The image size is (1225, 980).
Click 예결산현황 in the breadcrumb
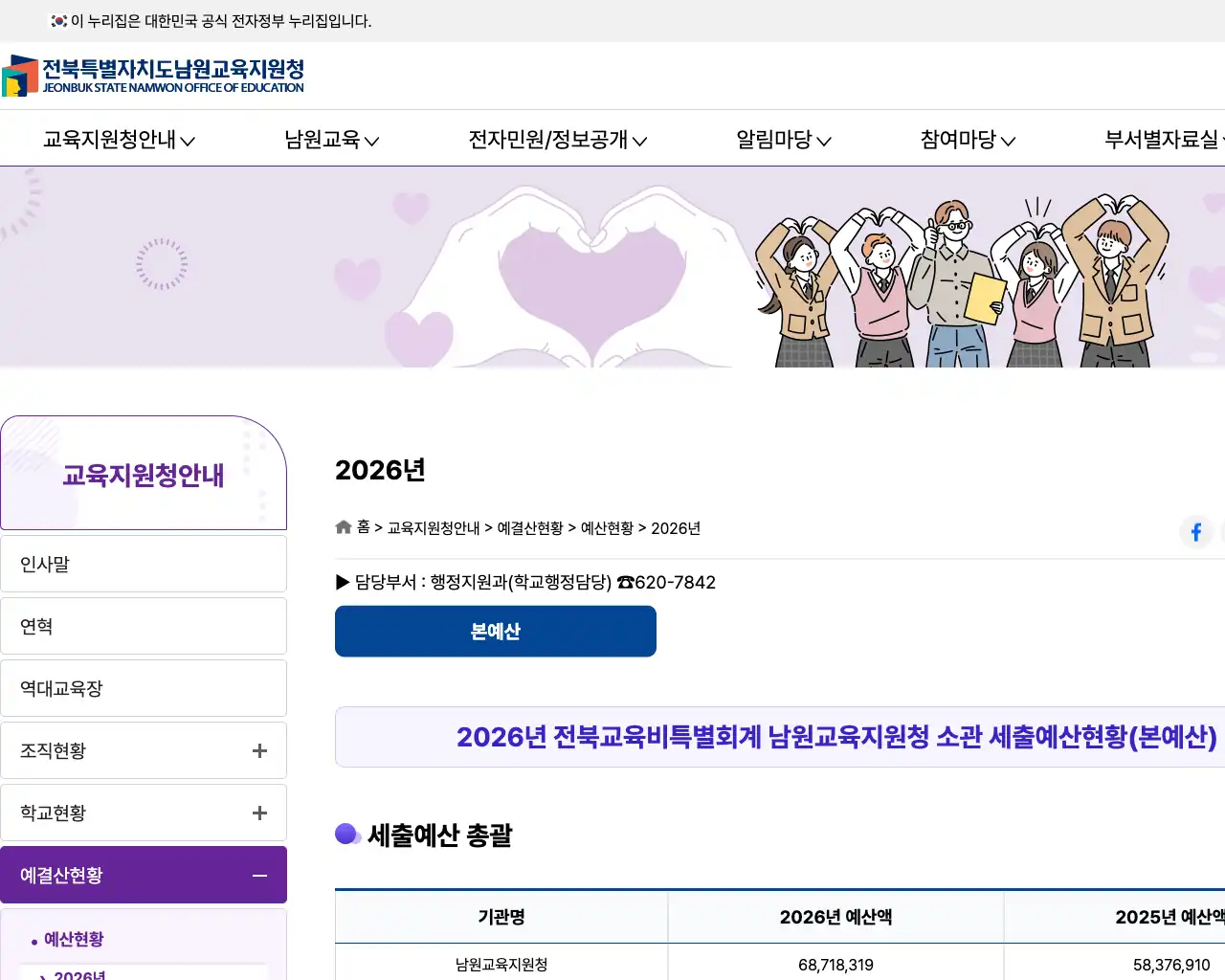point(530,528)
